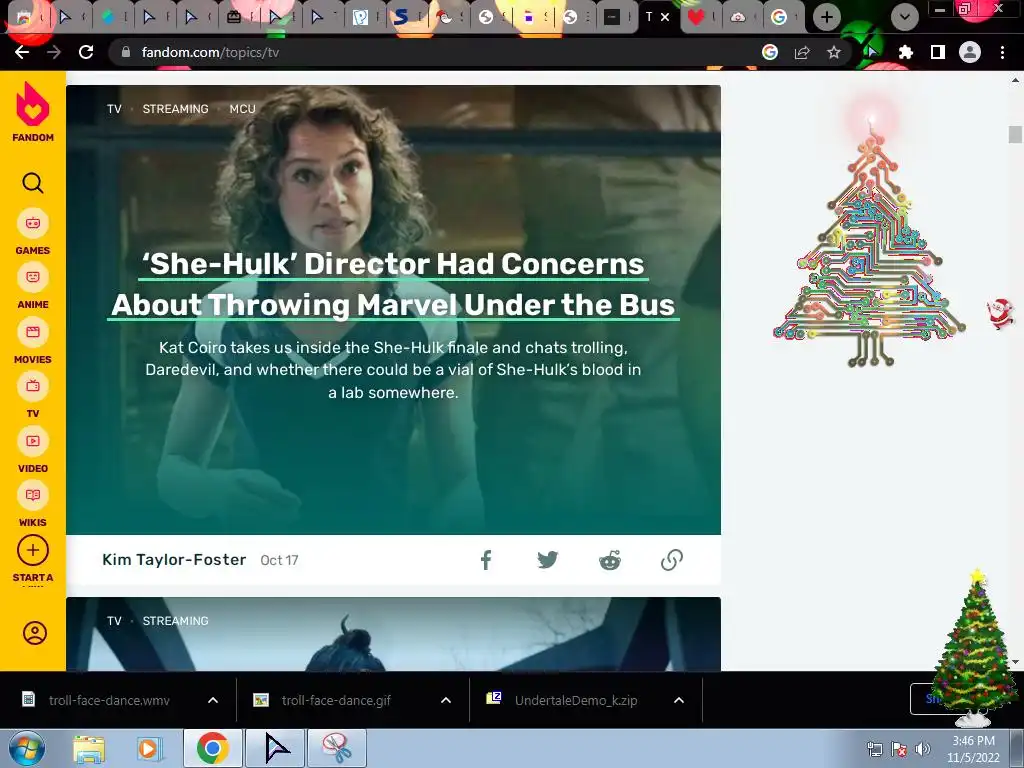Expand the tab search dropdown
This screenshot has height=768, width=1024.
click(904, 17)
